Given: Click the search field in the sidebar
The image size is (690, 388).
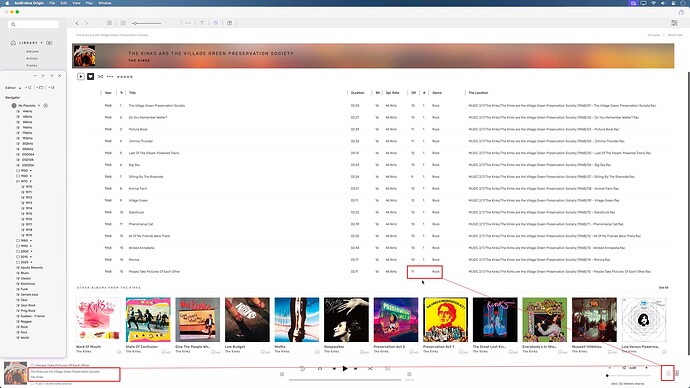Looking at the screenshot, I should pos(33,24).
